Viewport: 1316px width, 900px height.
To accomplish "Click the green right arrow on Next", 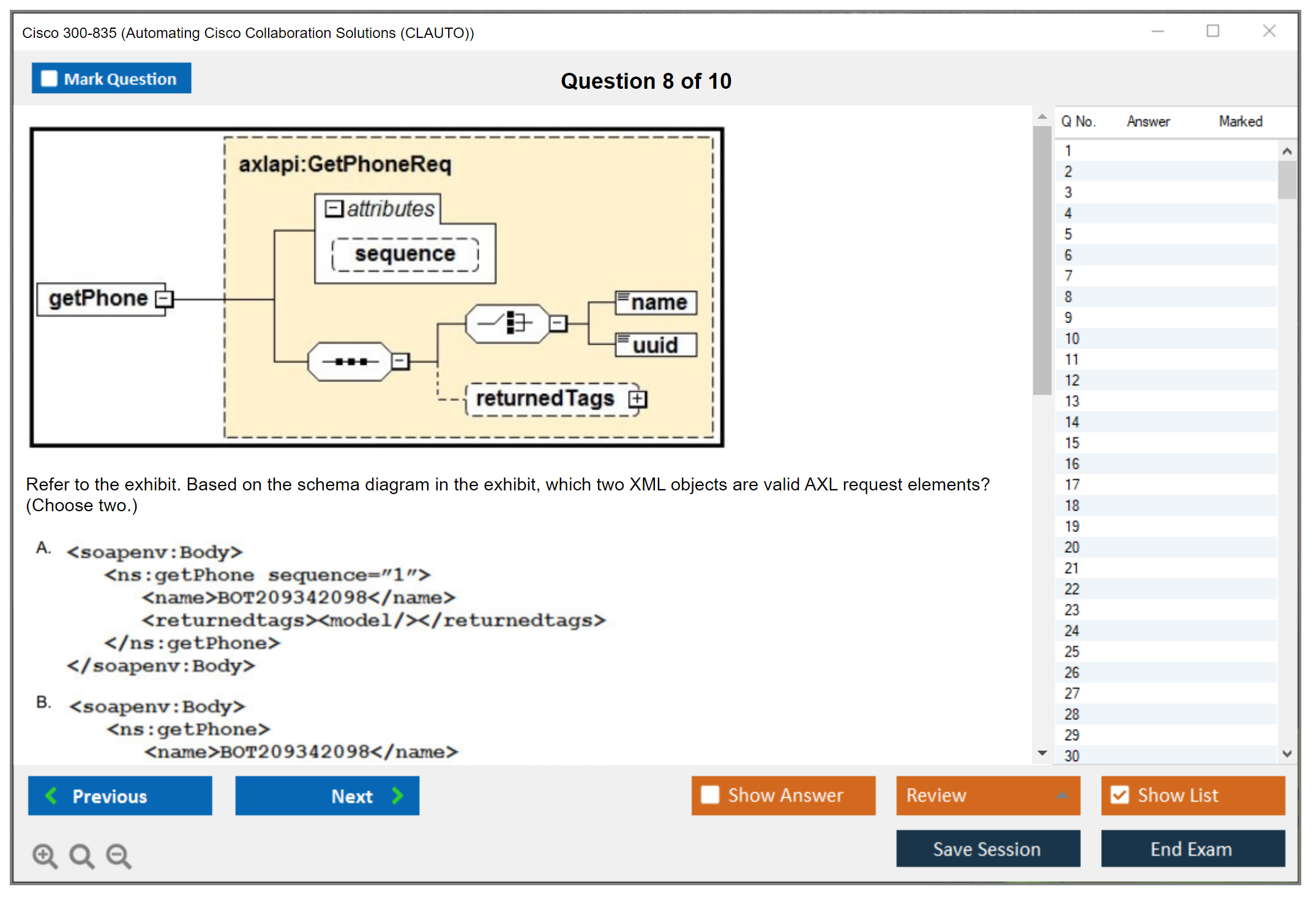I will coord(397,795).
